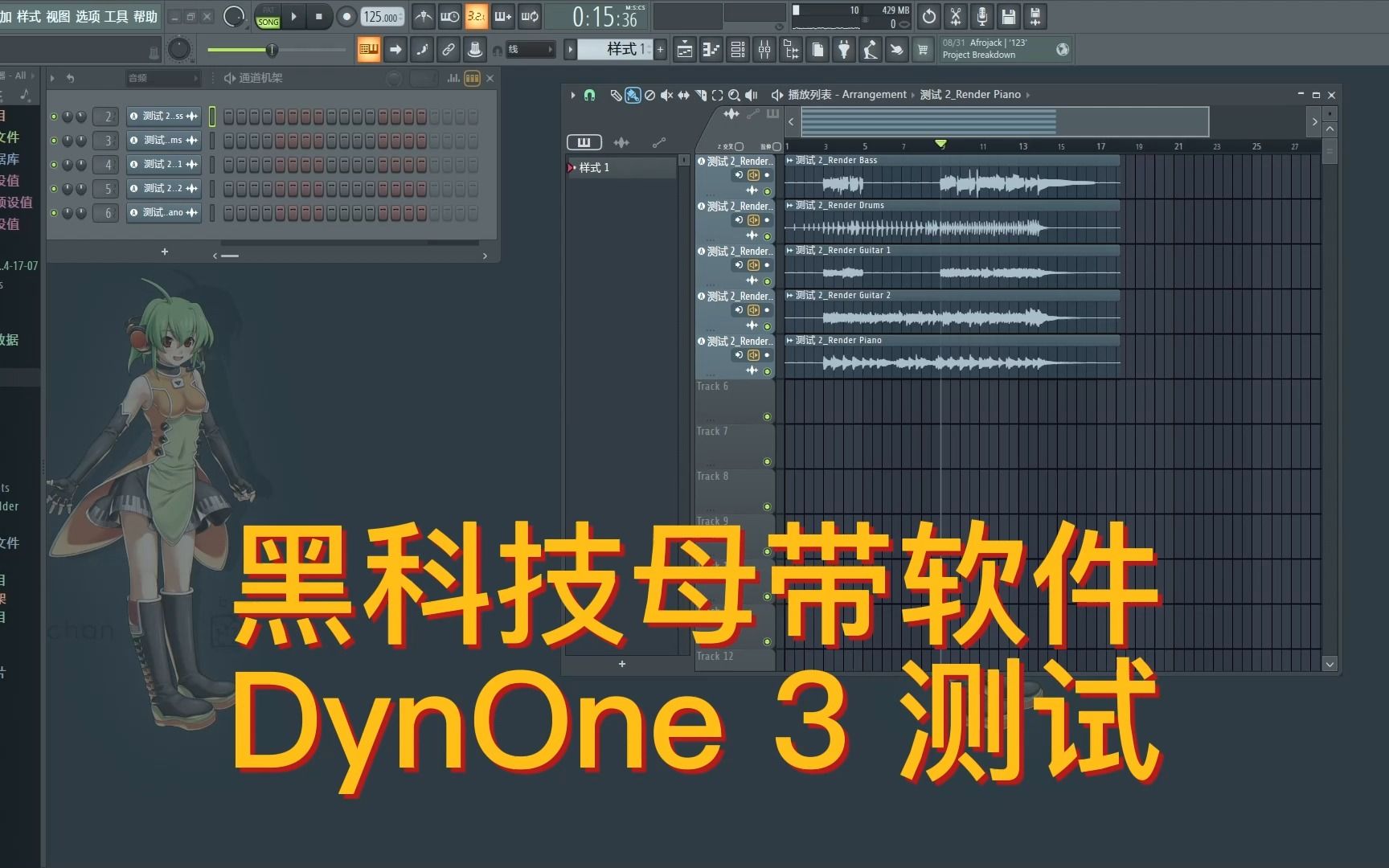Adjust the main pitch slider
The height and width of the screenshot is (868, 1389).
point(276,50)
